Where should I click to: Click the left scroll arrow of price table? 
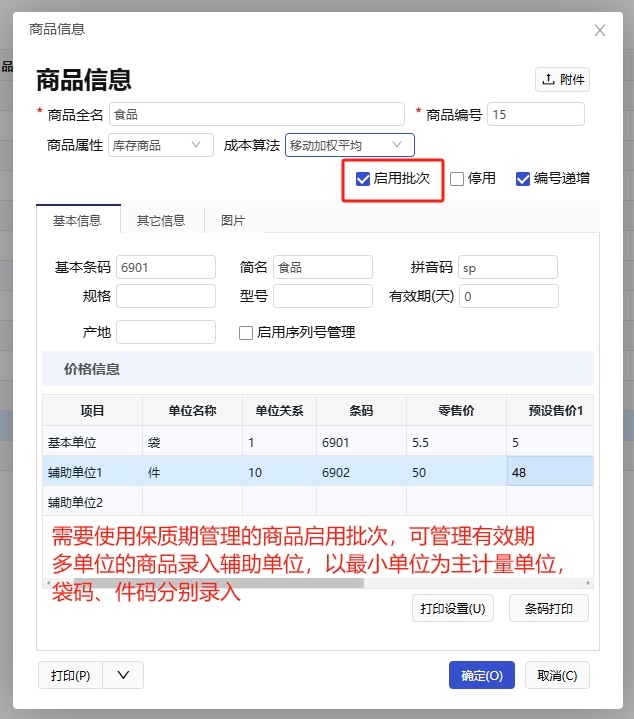click(49, 583)
